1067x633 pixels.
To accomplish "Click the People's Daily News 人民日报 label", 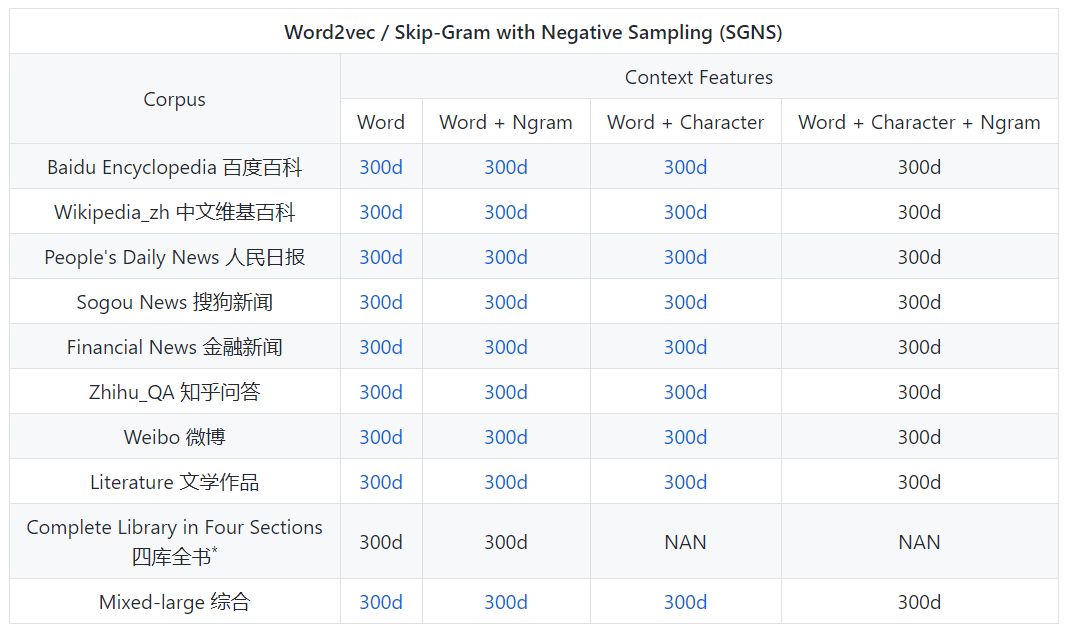I will tap(174, 257).
